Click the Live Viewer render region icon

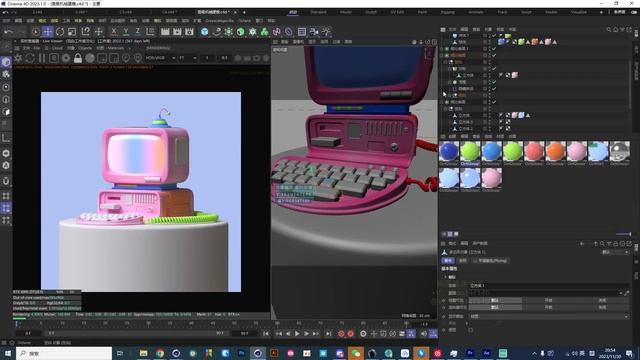tap(102, 58)
